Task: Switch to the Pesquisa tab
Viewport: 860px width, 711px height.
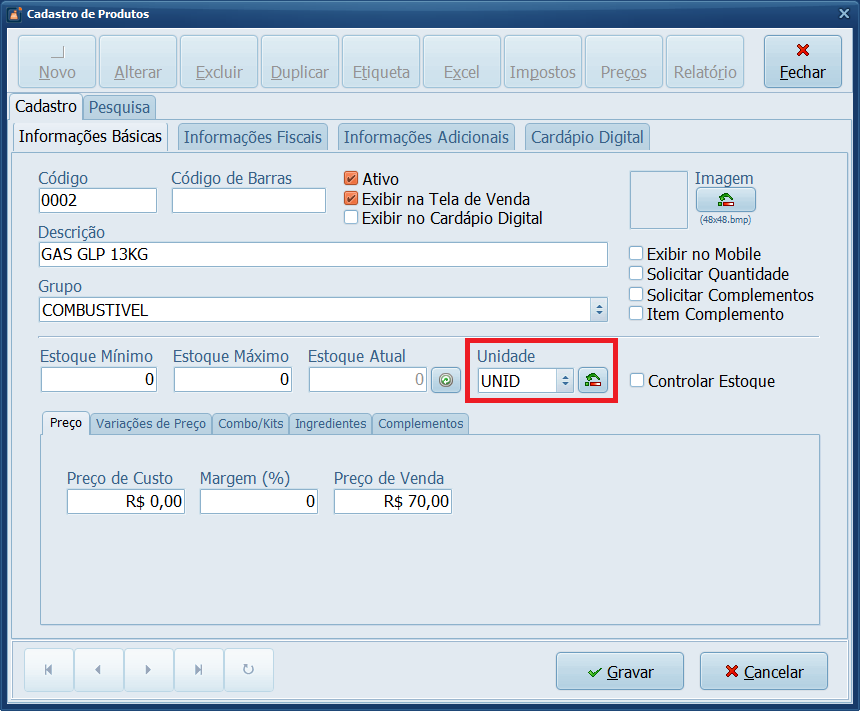Action: point(119,107)
